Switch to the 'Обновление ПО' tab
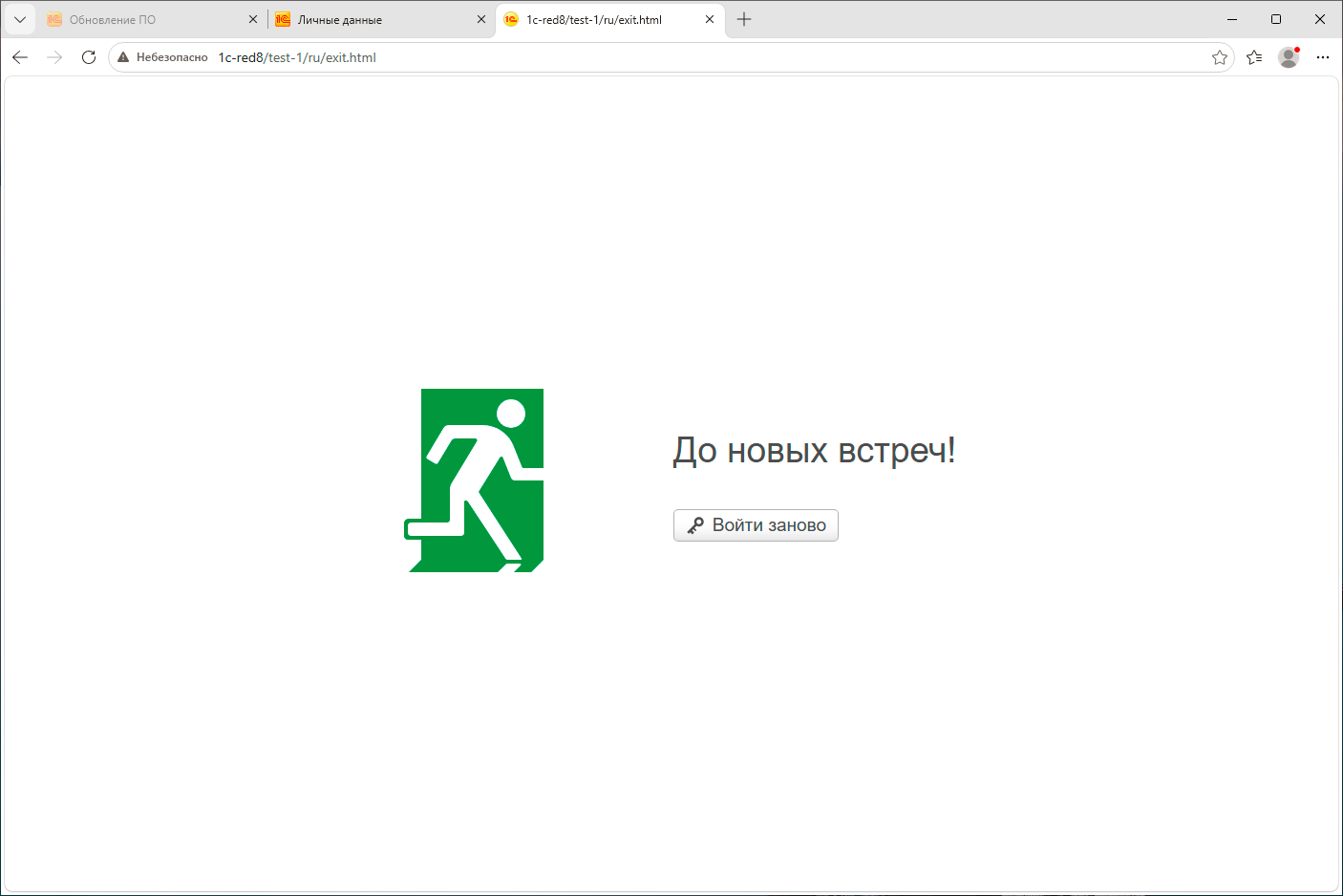The height and width of the screenshot is (896, 1343). (151, 19)
